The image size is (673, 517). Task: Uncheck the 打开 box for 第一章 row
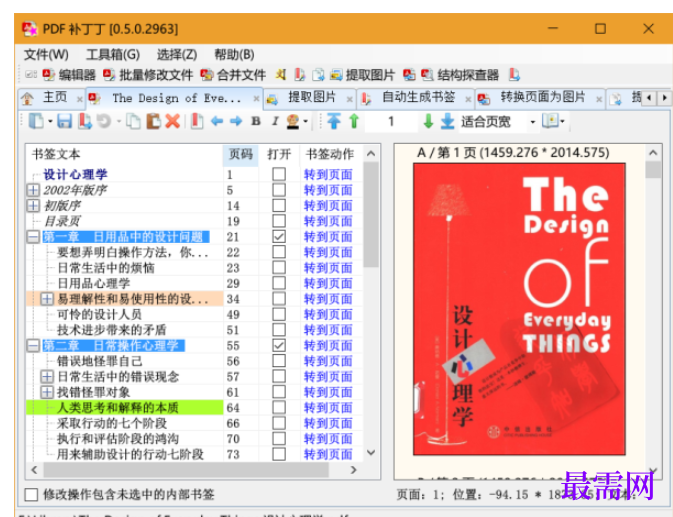click(279, 236)
